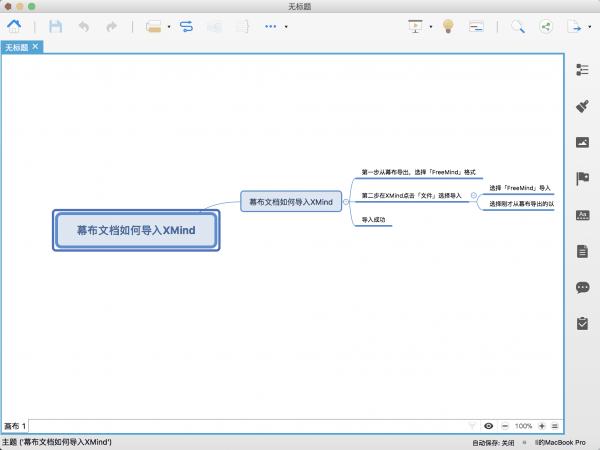Click the topic insert icon in toolbar
Image resolution: width=600 pixels, height=450 pixels.
(x=153, y=26)
